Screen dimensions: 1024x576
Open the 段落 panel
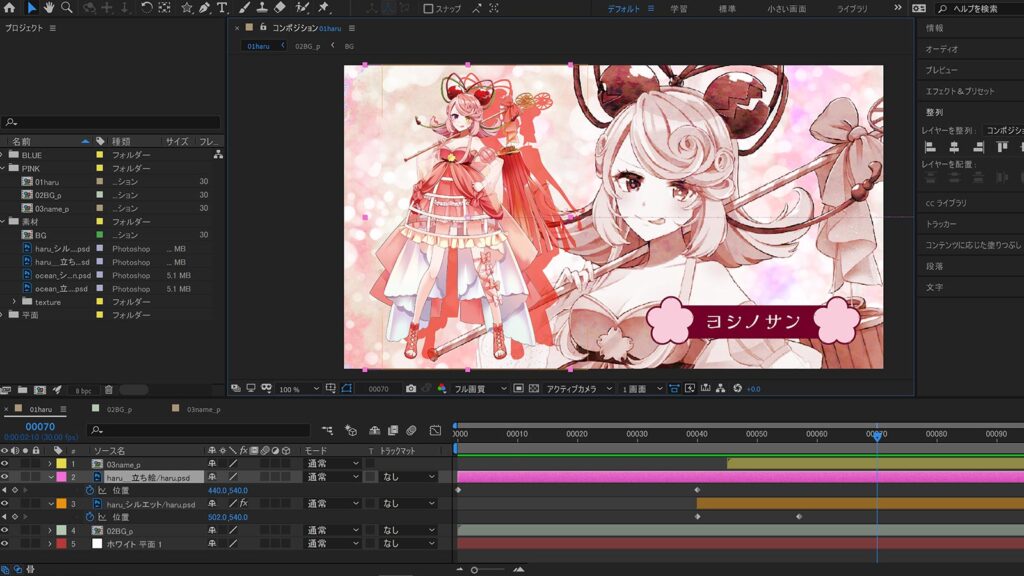click(934, 266)
